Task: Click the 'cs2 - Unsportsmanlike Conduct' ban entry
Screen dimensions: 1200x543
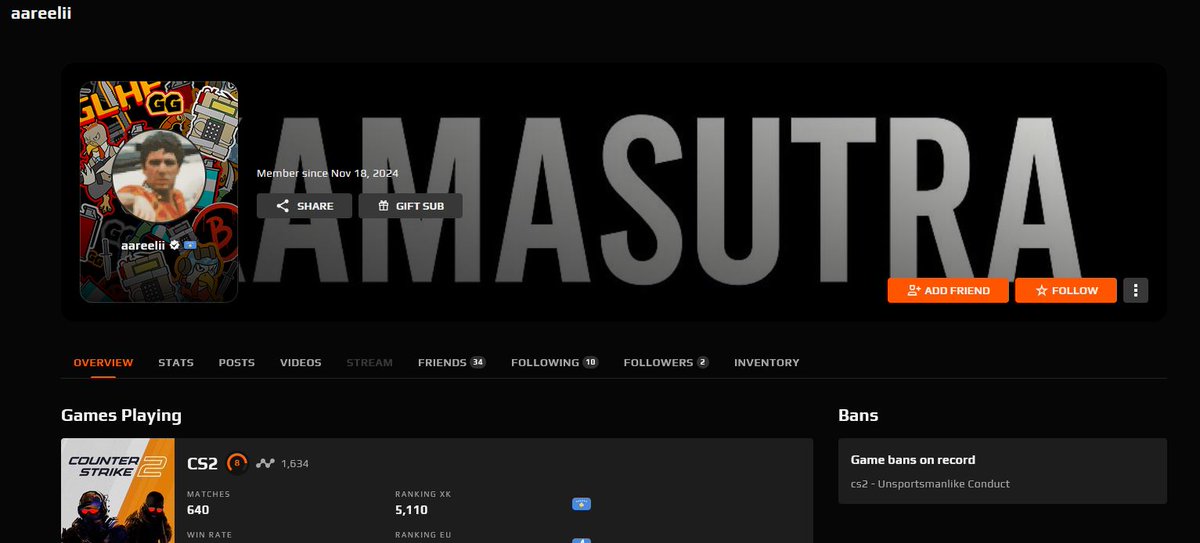Action: pyautogui.click(x=930, y=484)
